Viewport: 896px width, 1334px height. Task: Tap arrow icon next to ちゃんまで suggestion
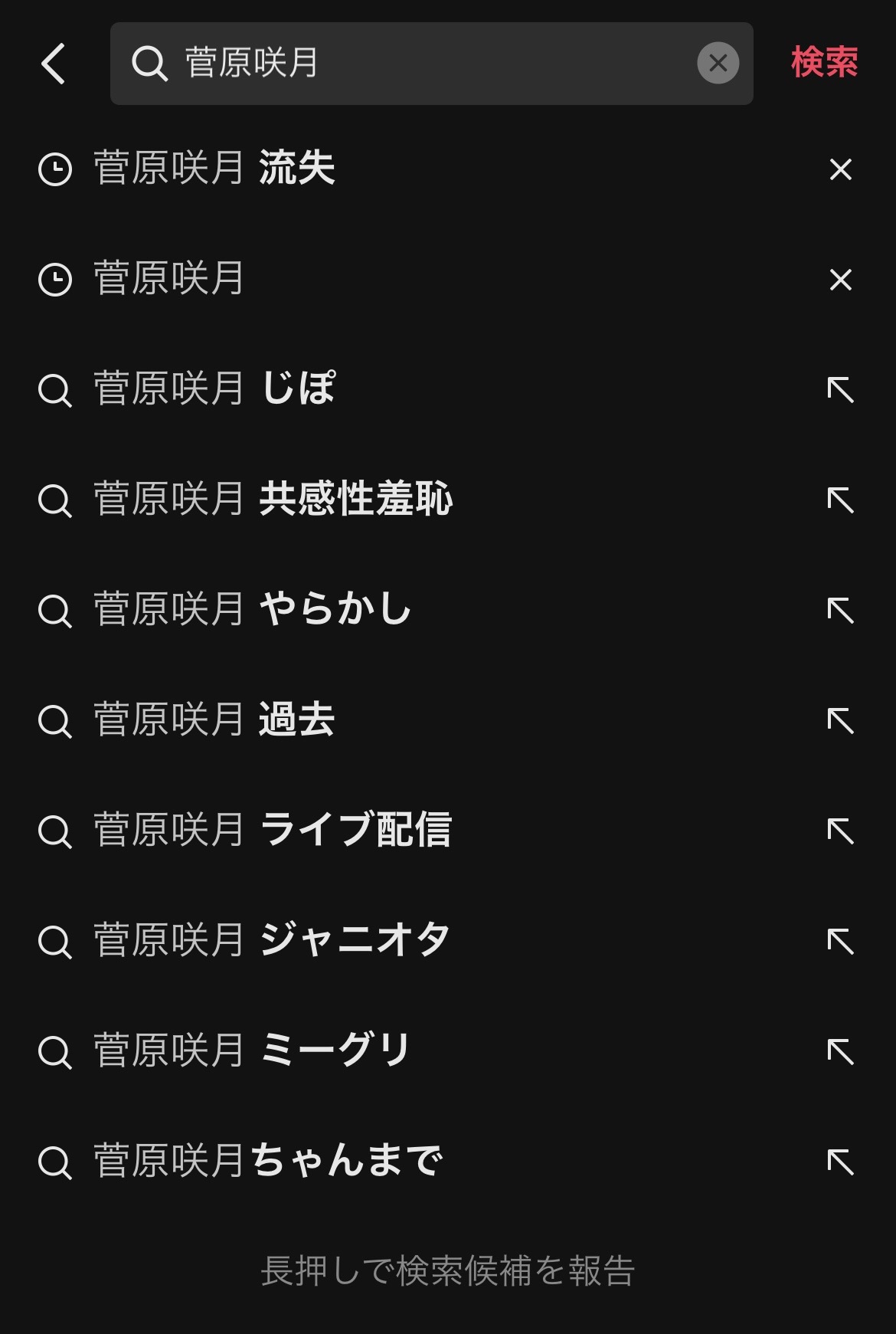(840, 1162)
